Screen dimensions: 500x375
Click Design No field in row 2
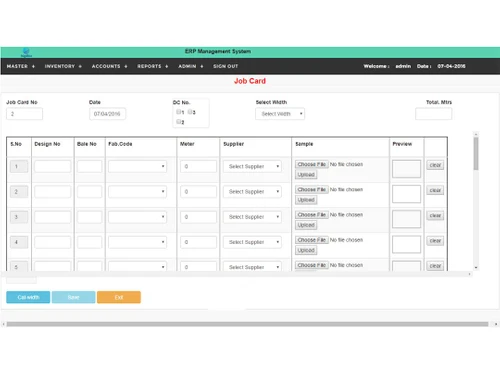[x=53, y=192]
